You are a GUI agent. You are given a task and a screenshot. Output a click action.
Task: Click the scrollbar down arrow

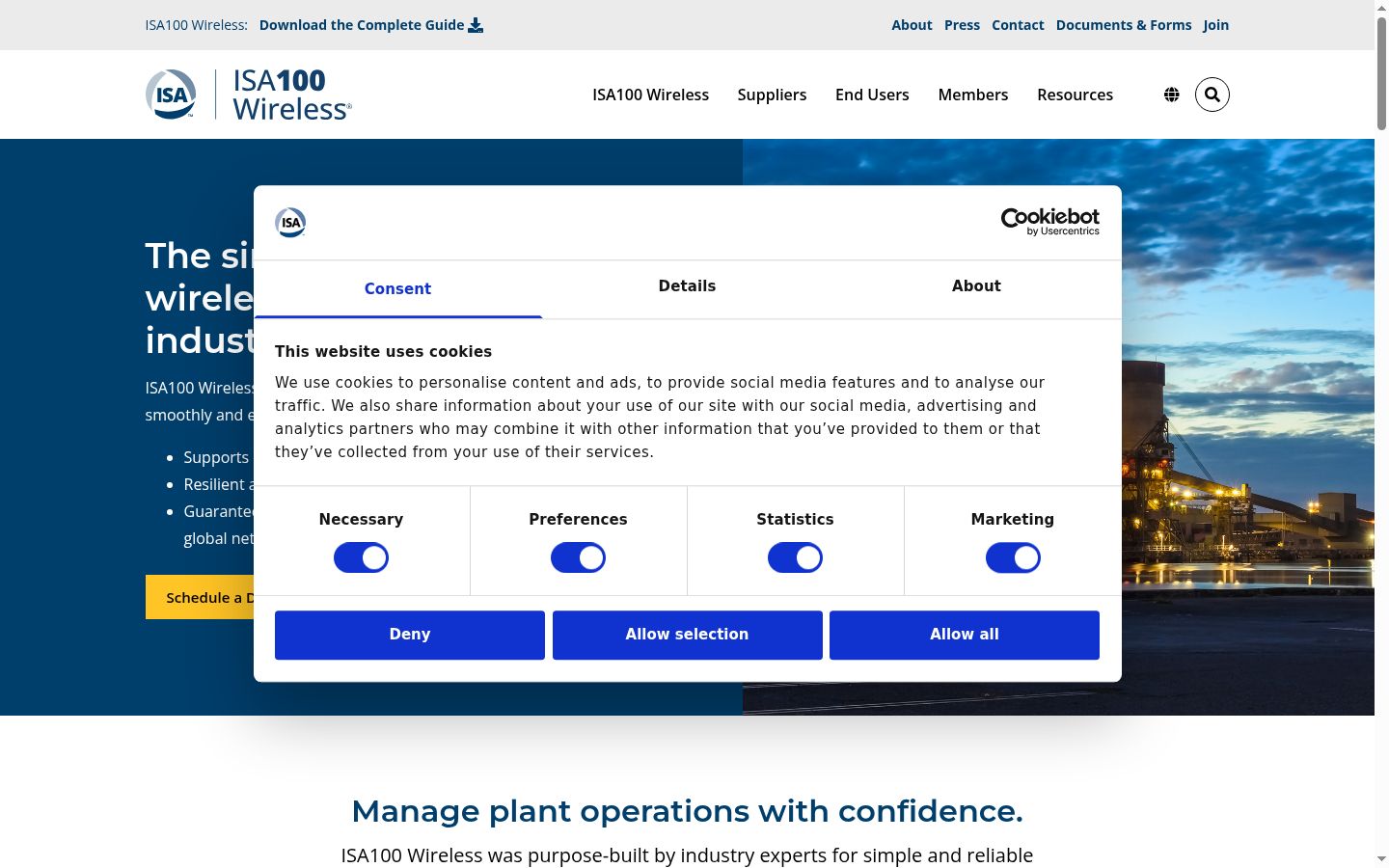[1381, 858]
